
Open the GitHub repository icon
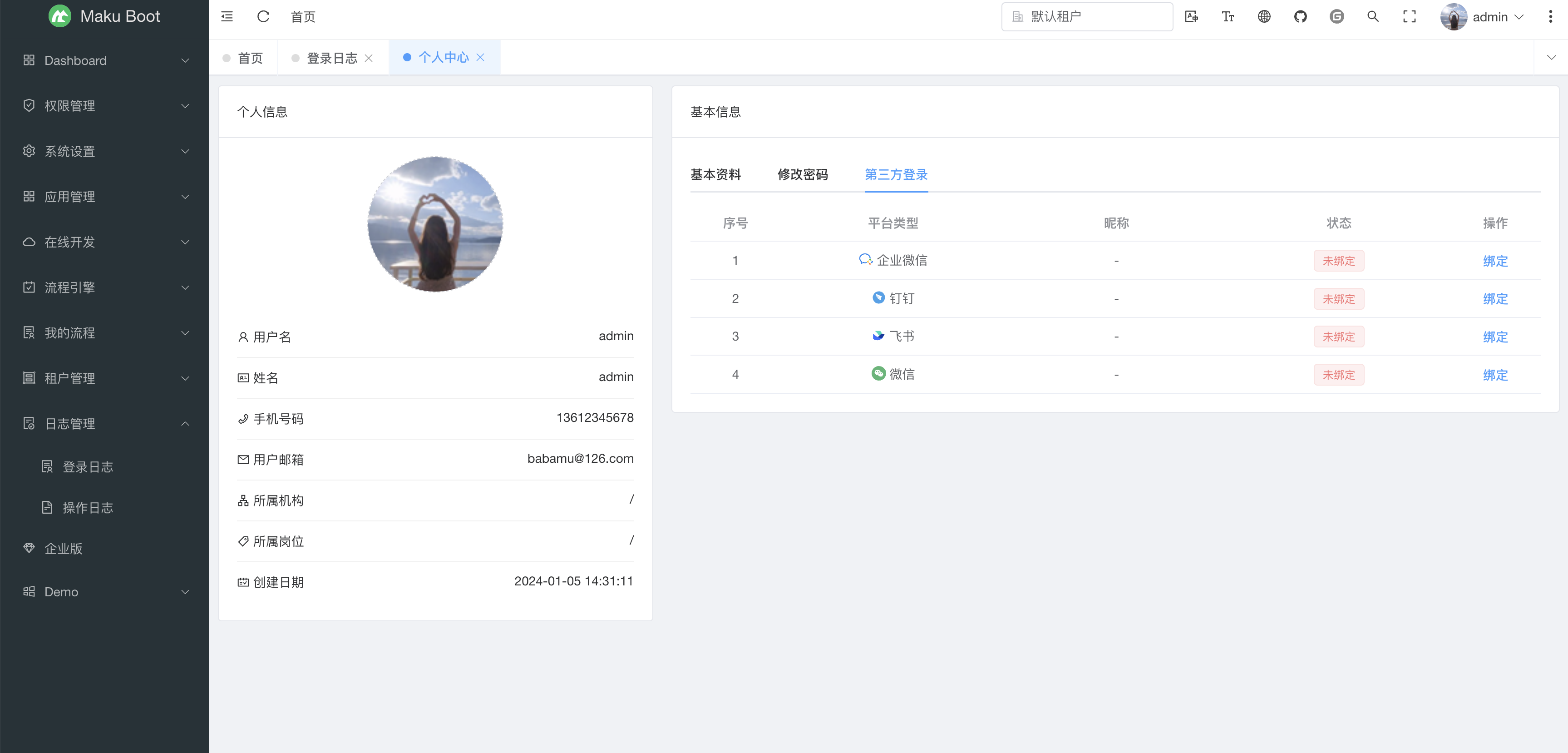[1300, 16]
